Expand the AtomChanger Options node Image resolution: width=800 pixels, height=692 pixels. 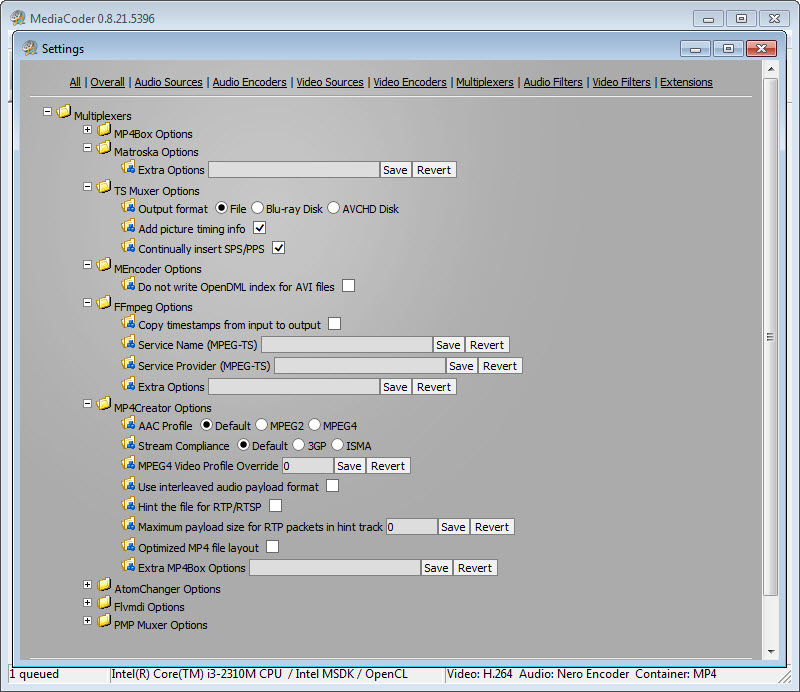(88, 585)
